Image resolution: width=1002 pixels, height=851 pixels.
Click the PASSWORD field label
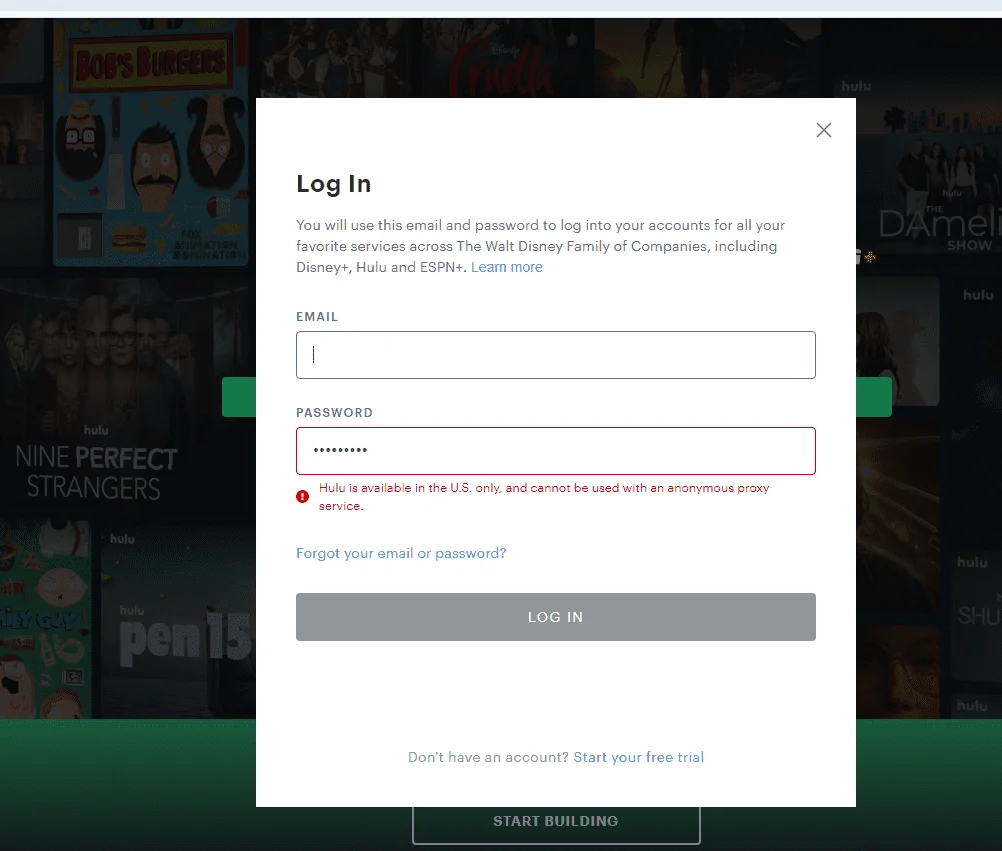point(334,413)
